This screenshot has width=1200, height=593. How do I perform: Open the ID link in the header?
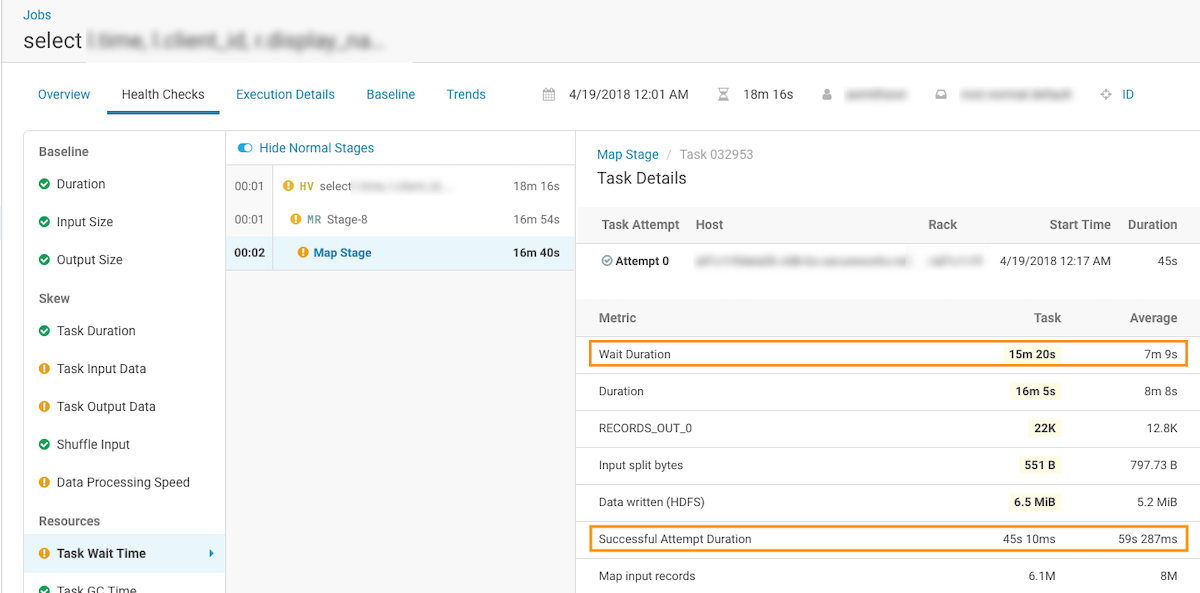tap(1128, 95)
